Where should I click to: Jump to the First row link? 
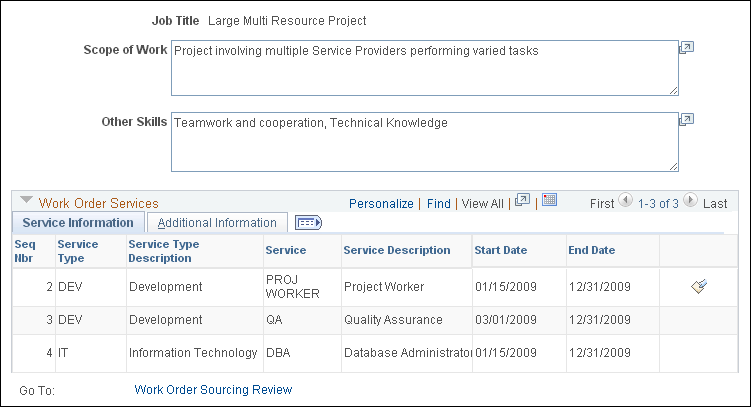(x=602, y=203)
